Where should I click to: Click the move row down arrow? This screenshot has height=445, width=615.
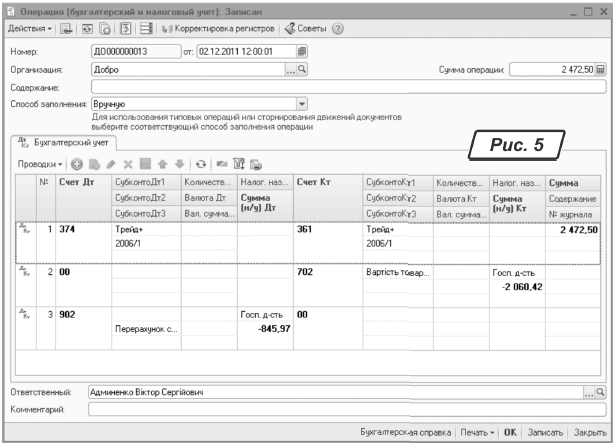(x=180, y=163)
